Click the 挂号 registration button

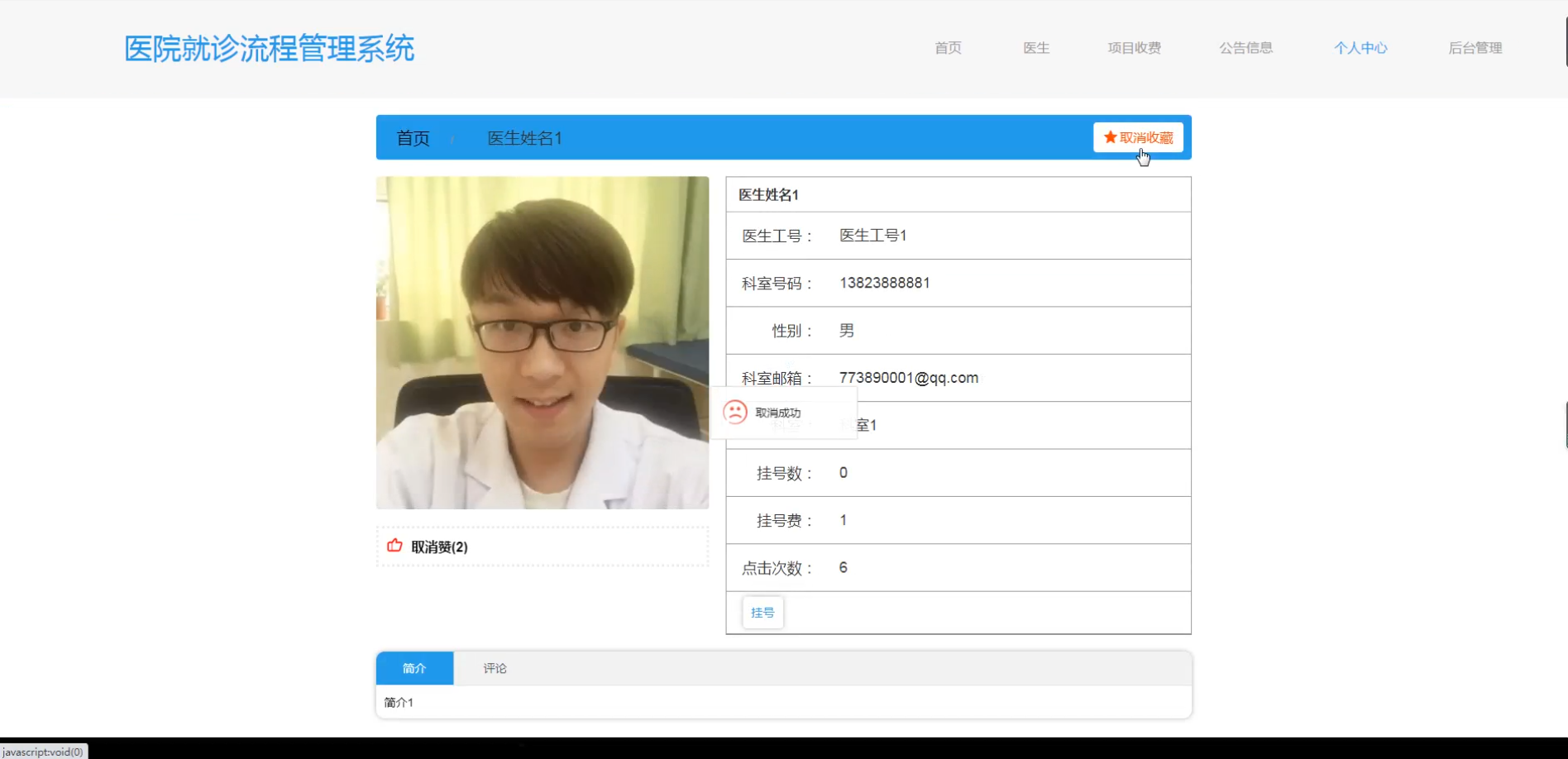pyautogui.click(x=762, y=613)
